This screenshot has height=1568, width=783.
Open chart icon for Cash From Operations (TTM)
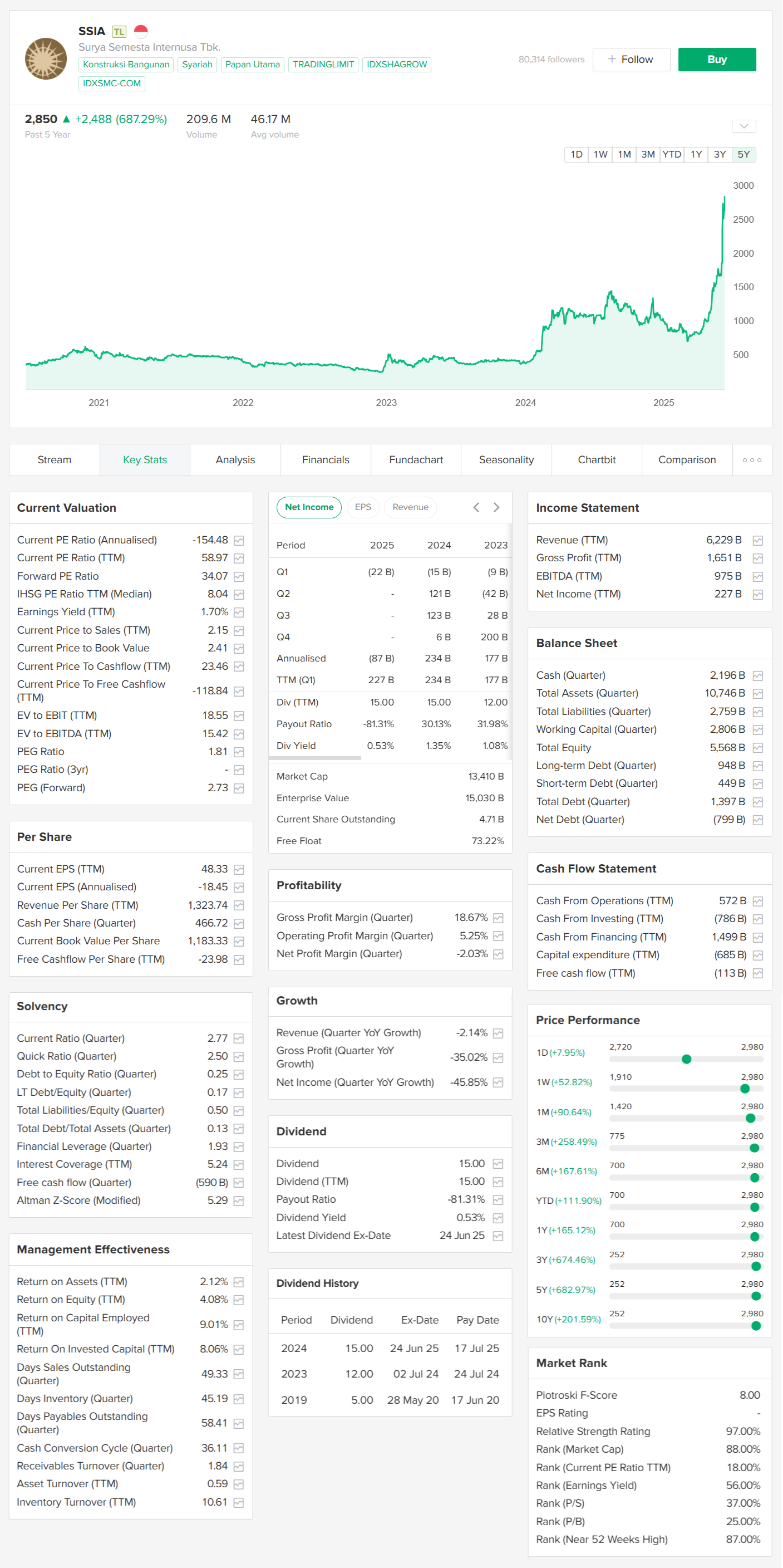(x=758, y=901)
